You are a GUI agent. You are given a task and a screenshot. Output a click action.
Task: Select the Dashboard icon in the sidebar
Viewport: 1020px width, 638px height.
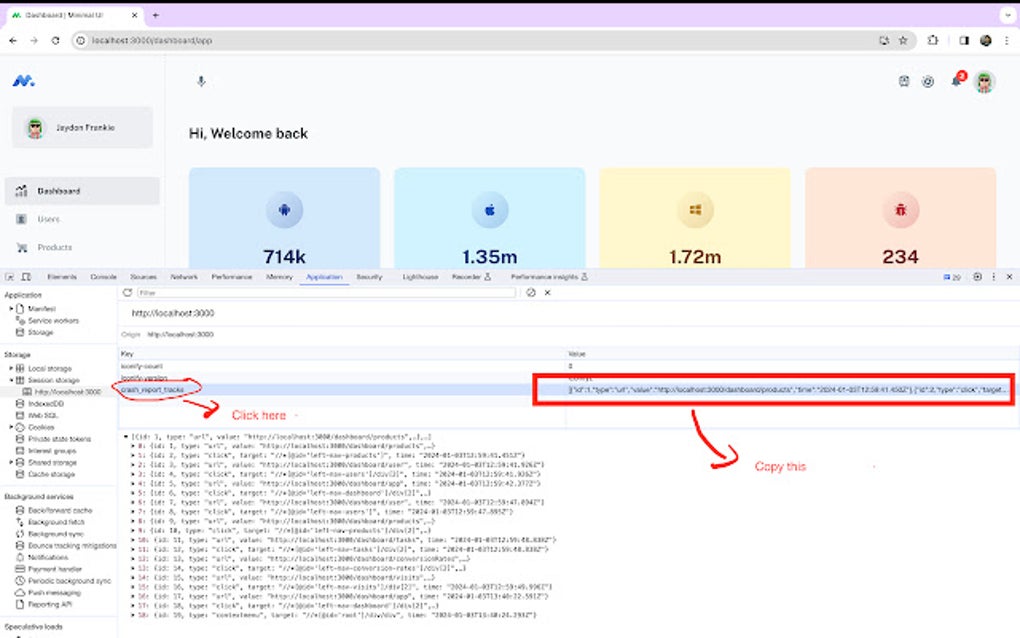(x=22, y=191)
